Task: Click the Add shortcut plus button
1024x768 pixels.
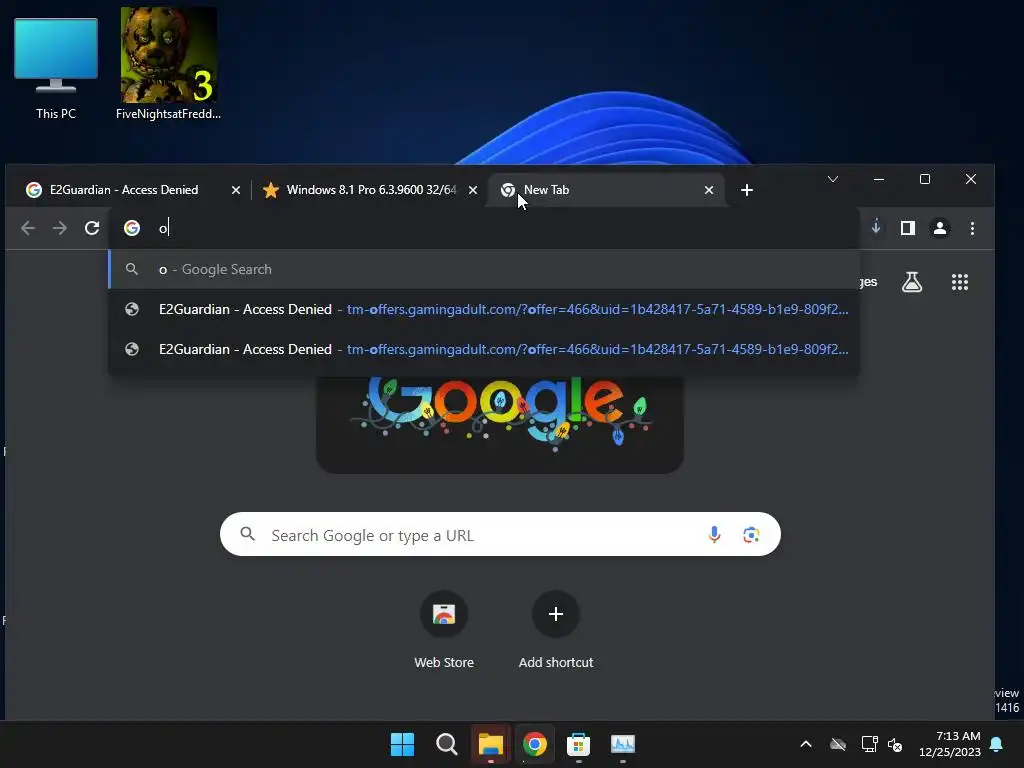Action: [x=556, y=614]
